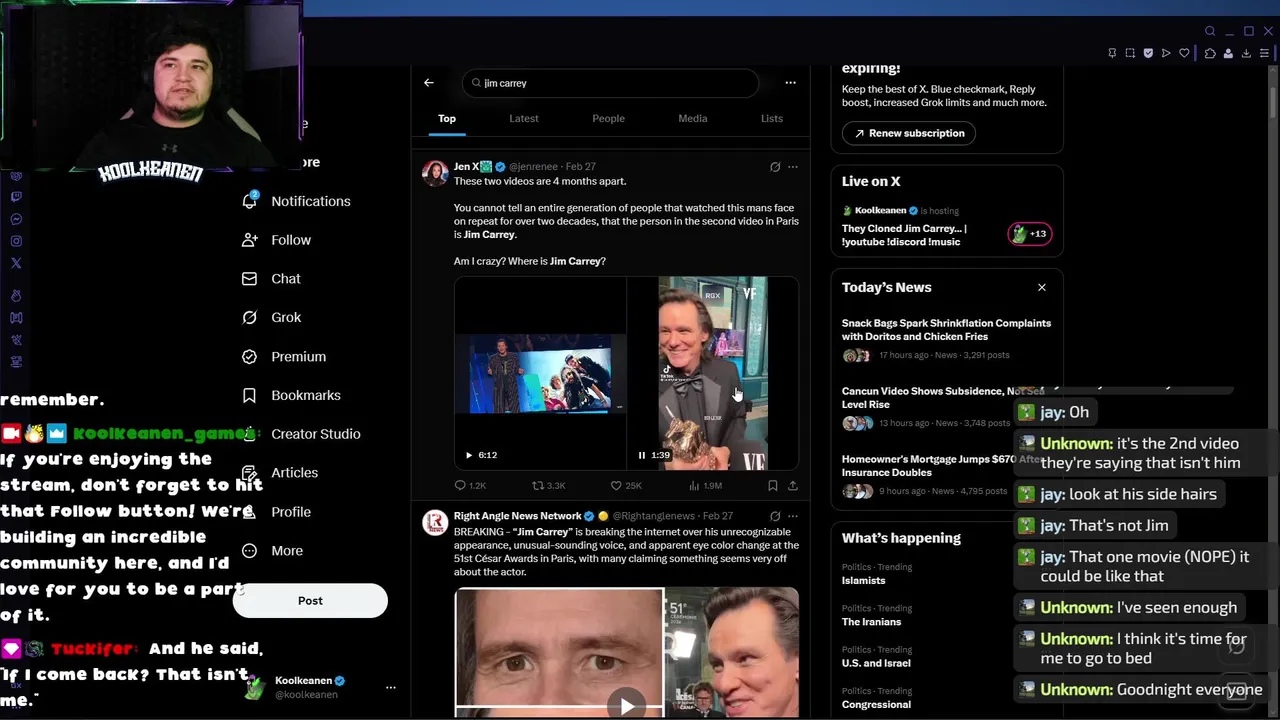The height and width of the screenshot is (720, 1280).
Task: Open the X panel in browser sidebar
Action: click(16, 263)
